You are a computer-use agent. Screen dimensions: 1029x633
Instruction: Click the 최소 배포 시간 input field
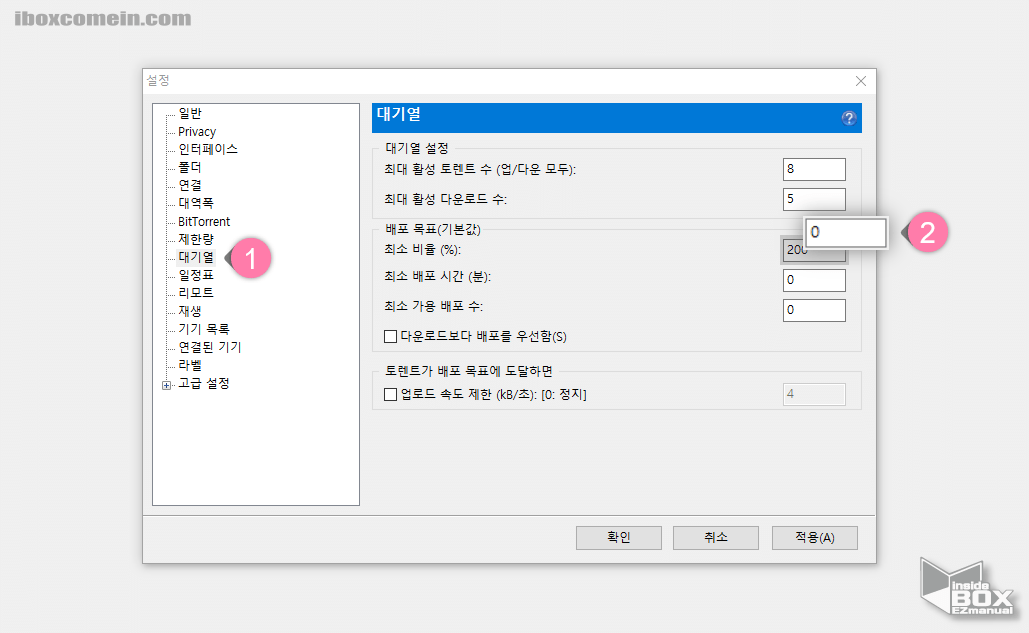(x=813, y=280)
